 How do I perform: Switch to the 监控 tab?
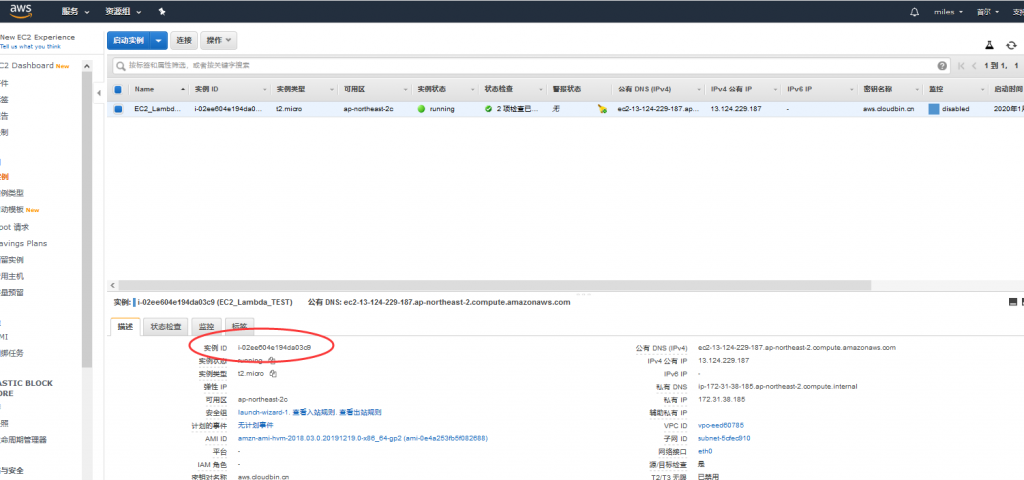click(x=206, y=326)
